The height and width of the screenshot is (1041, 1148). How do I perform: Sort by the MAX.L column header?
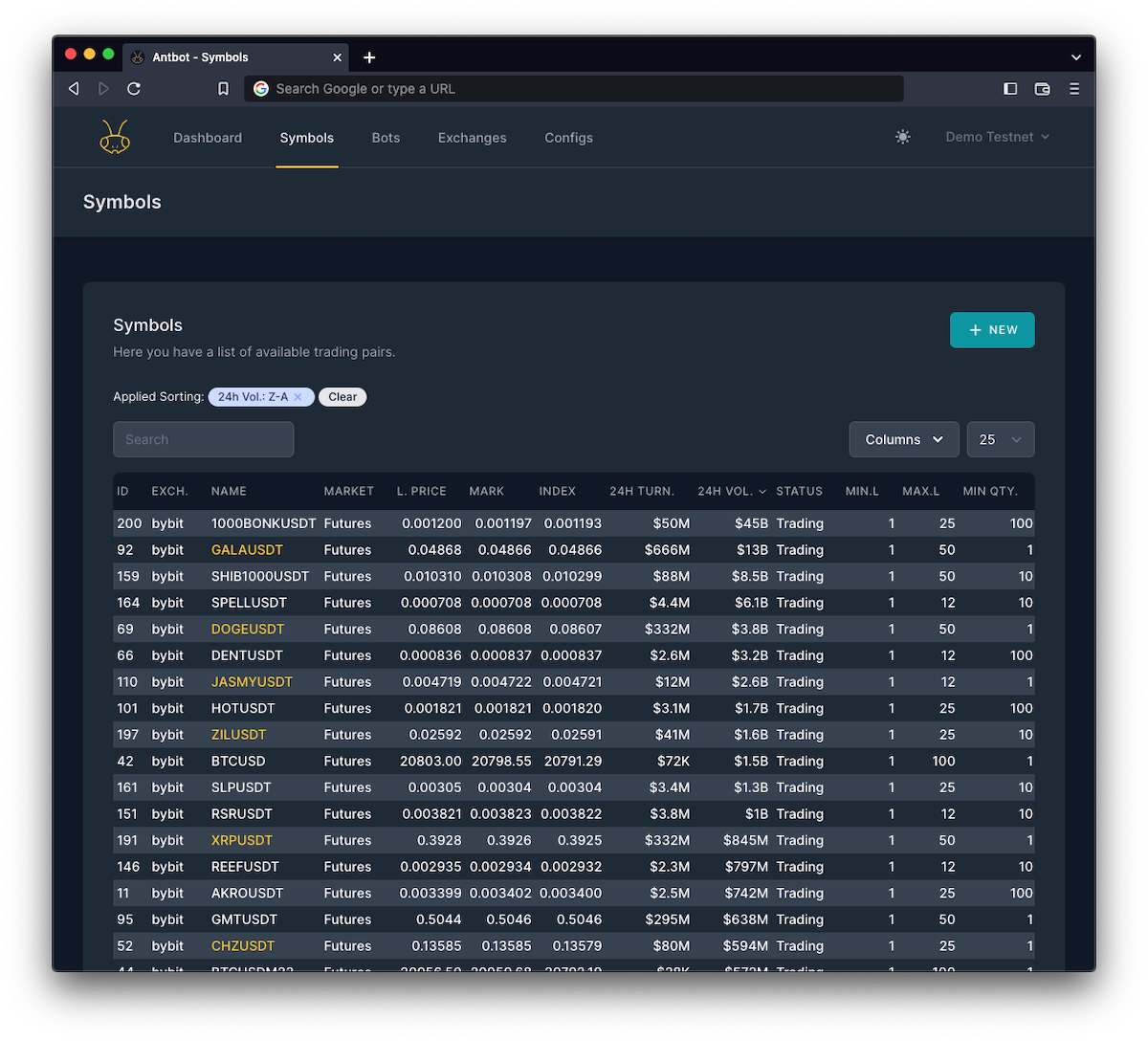click(920, 491)
